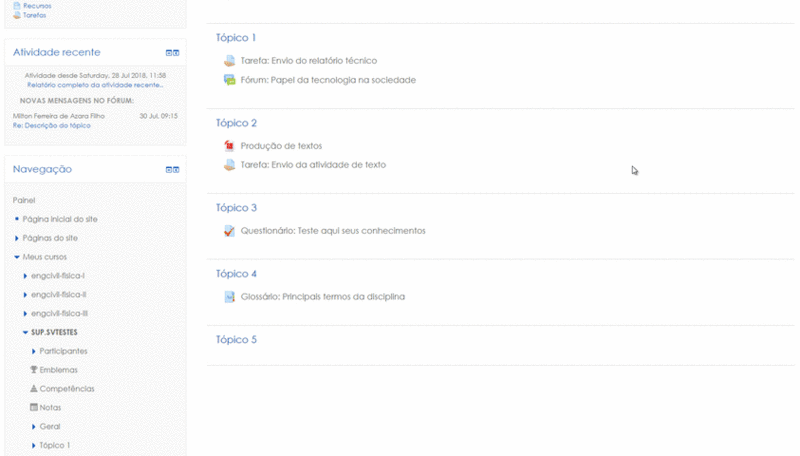This screenshot has width=800, height=456.
Task: Open the engcivil-fisica-I course
Action: point(58,276)
